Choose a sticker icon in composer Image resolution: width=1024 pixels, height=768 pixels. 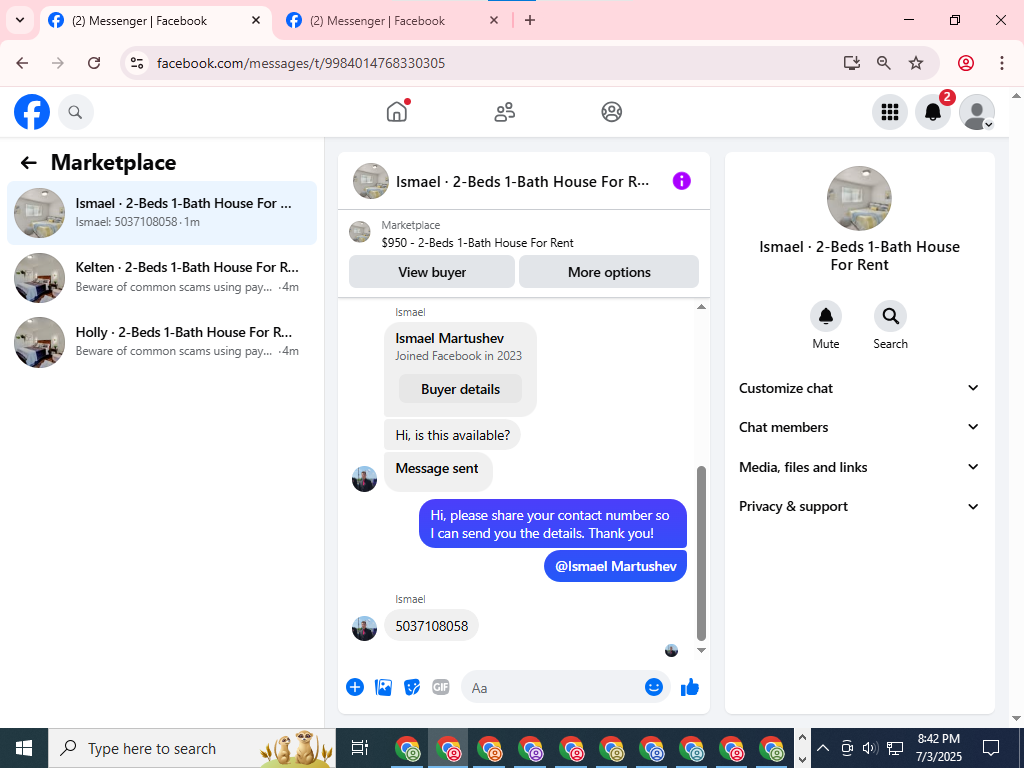[412, 687]
